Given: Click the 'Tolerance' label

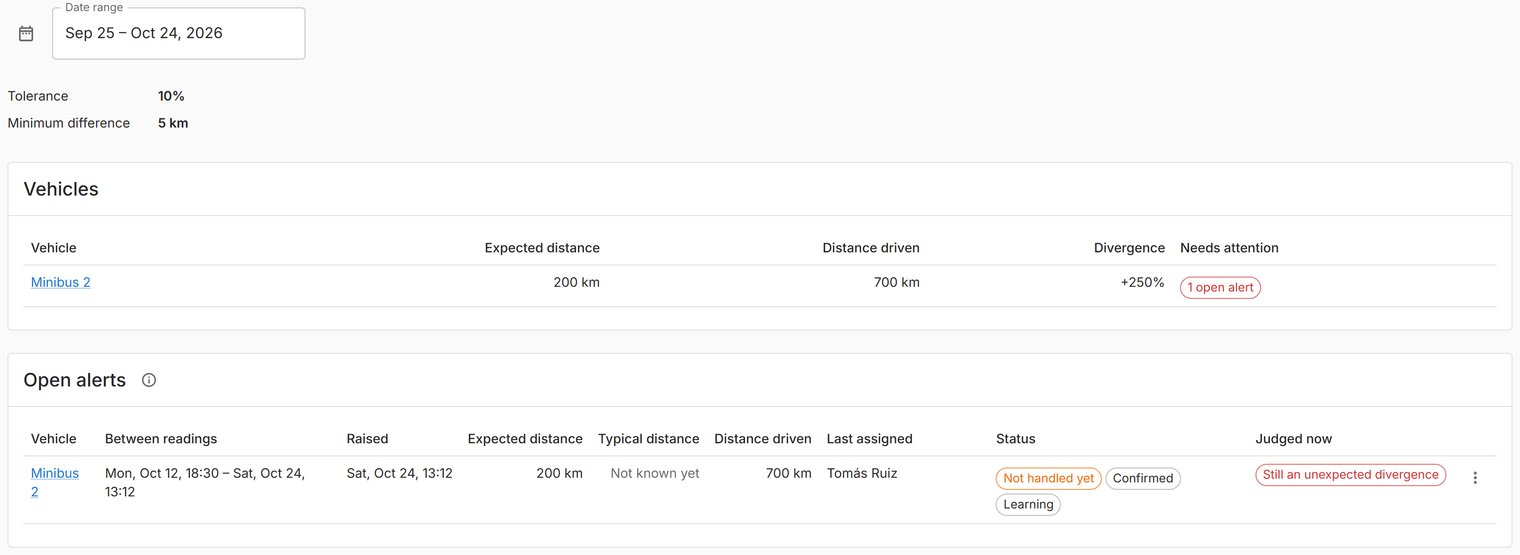Looking at the screenshot, I should click(38, 96).
